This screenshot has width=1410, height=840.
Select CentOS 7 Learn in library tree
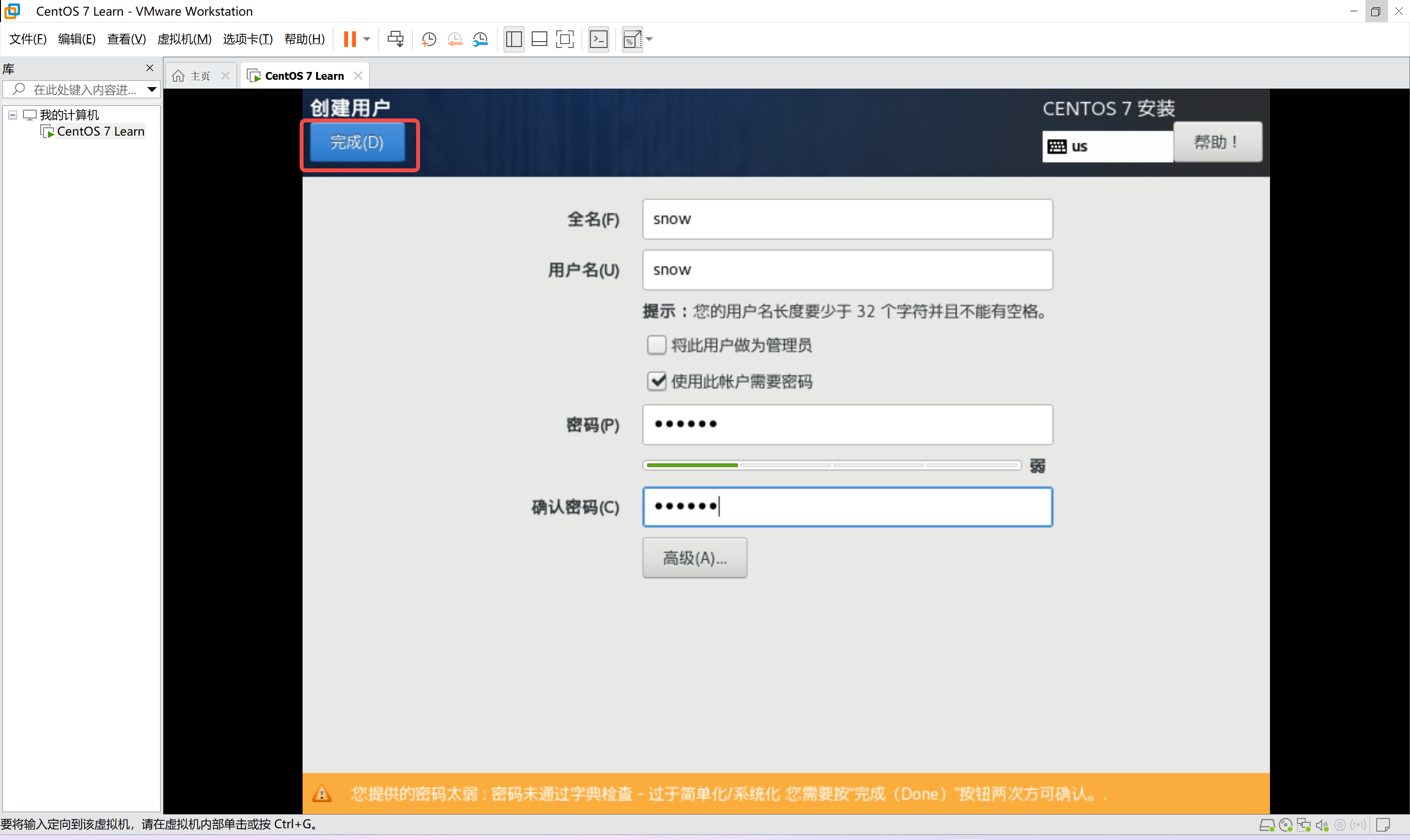100,131
